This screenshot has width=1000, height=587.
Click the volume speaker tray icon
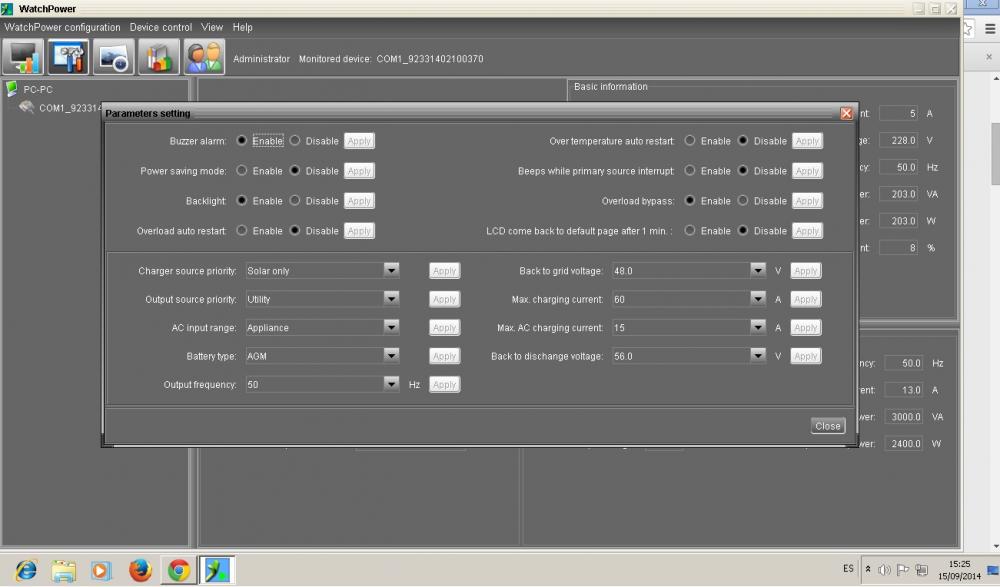884,570
